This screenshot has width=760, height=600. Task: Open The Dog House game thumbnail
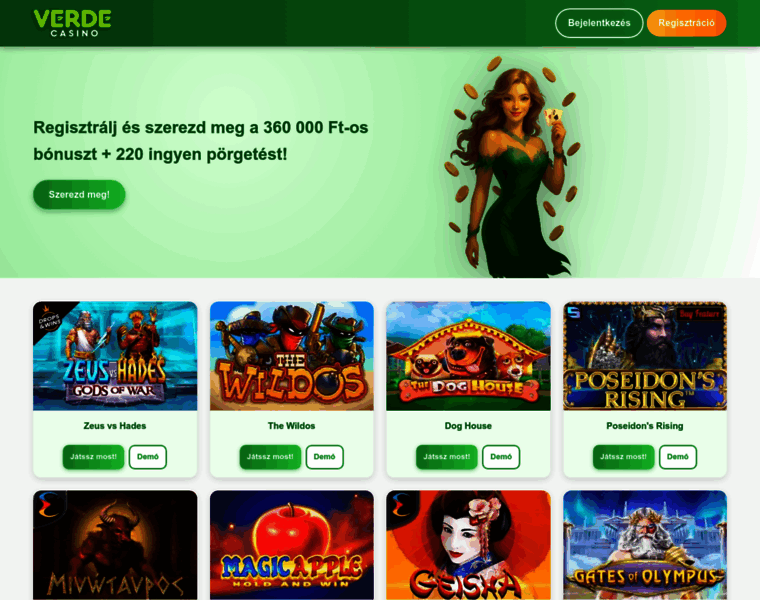(468, 356)
